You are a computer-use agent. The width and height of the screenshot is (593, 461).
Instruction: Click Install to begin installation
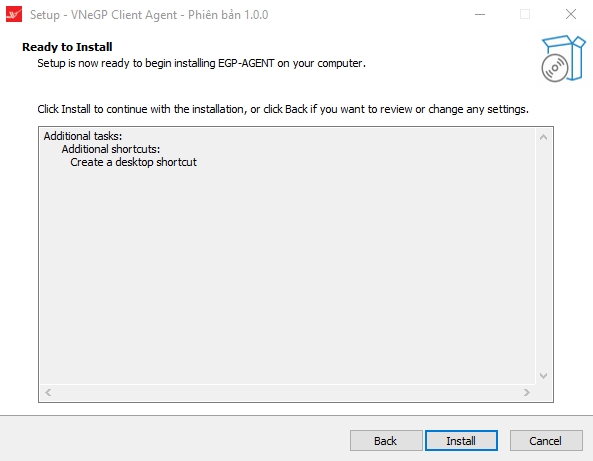pyautogui.click(x=461, y=441)
